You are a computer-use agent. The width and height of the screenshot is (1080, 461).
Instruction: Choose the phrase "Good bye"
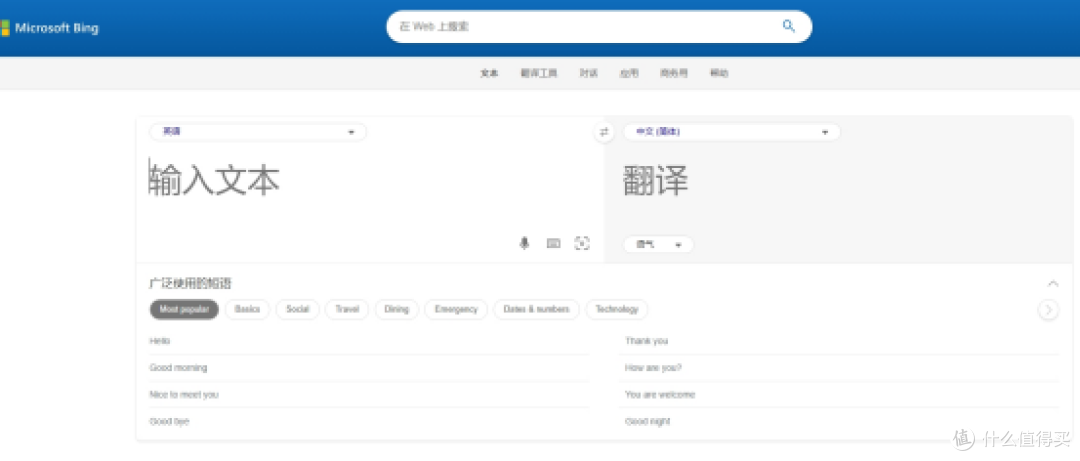[x=169, y=421]
